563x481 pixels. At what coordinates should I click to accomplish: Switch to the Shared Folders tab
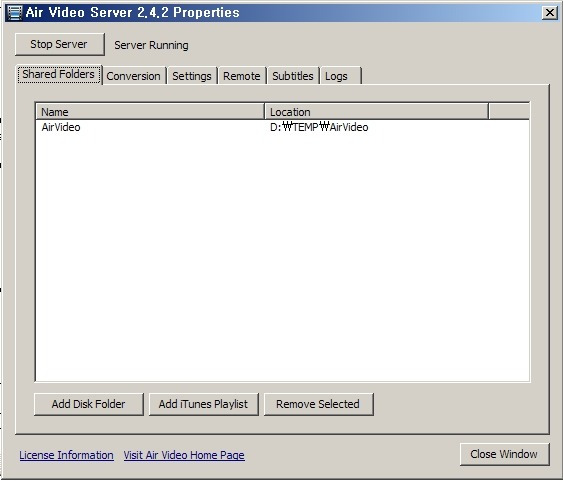click(59, 74)
